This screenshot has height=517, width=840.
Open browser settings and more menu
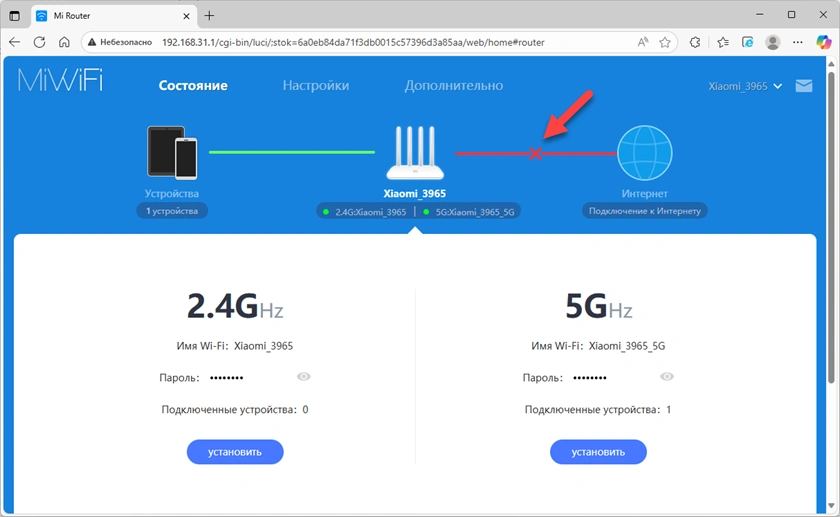click(797, 43)
